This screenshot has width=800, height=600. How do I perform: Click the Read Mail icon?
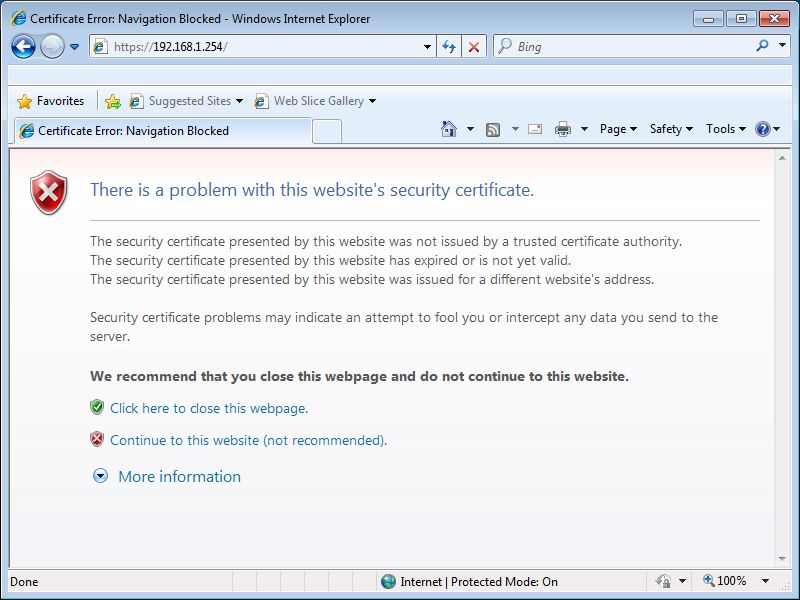(534, 128)
